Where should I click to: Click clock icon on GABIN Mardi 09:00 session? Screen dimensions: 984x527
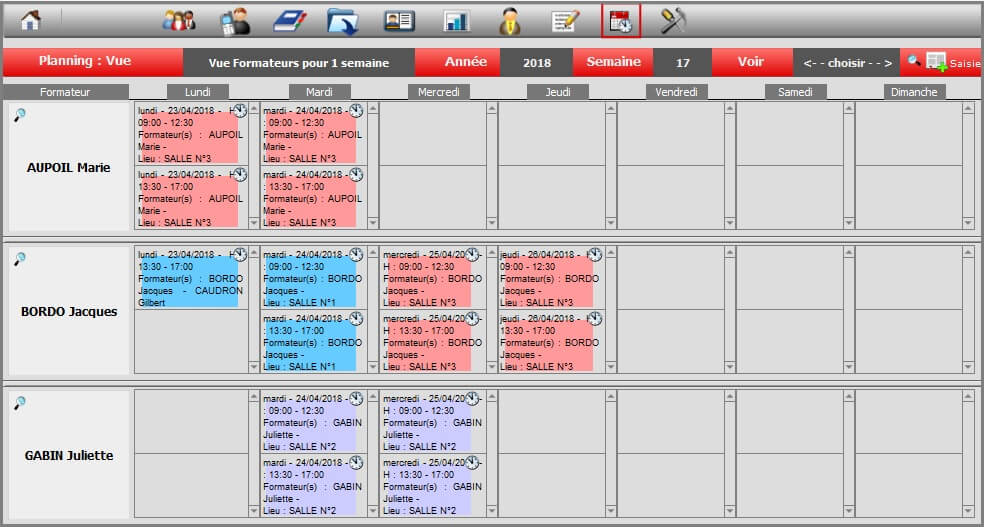(356, 398)
